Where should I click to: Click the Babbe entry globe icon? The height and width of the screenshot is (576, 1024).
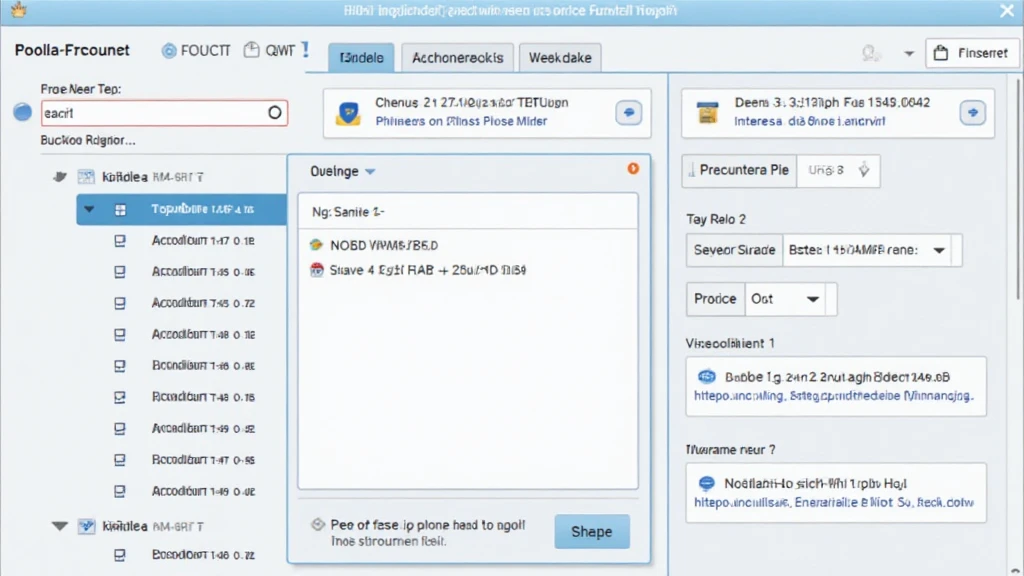click(x=707, y=377)
